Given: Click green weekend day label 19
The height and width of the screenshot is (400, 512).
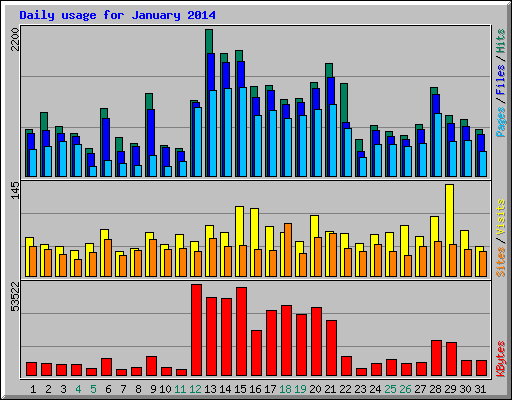Looking at the screenshot, I should 300,389.
